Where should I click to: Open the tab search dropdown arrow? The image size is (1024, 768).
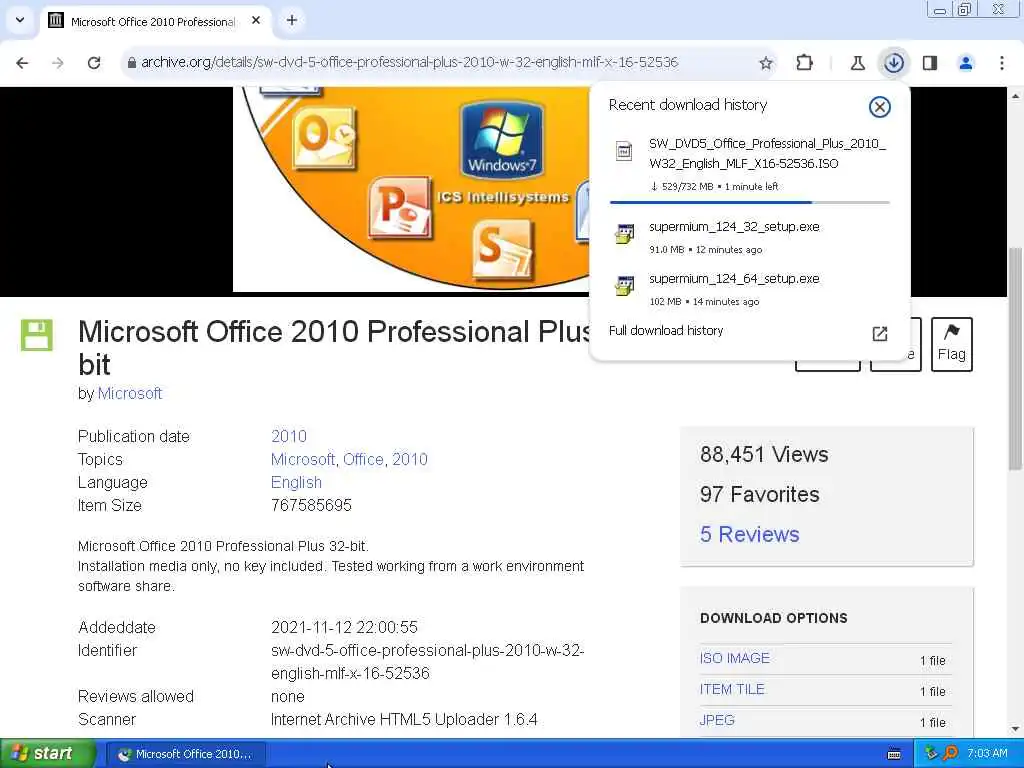[20, 20]
